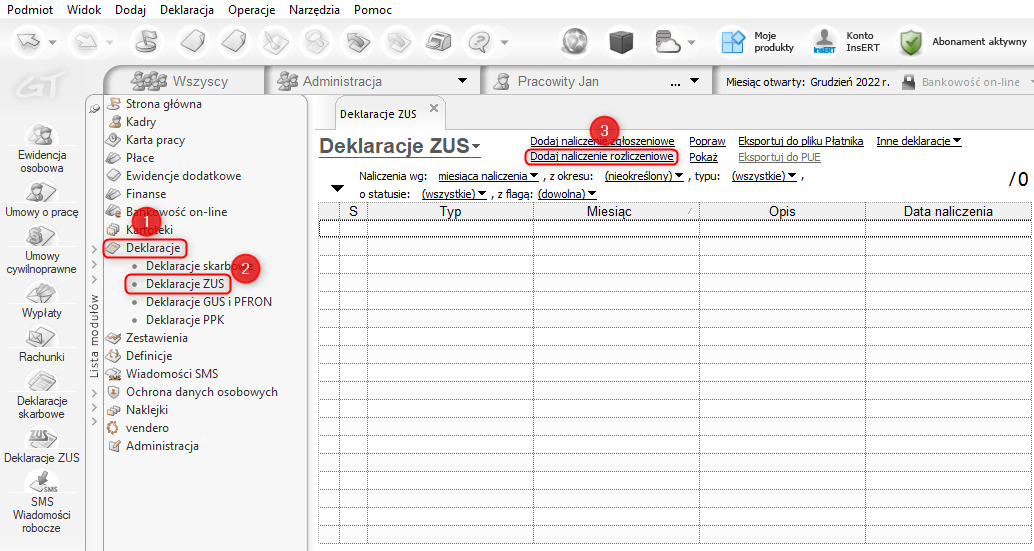Image resolution: width=1034 pixels, height=551 pixels.
Task: Click the Pokaż link
Action: click(703, 157)
